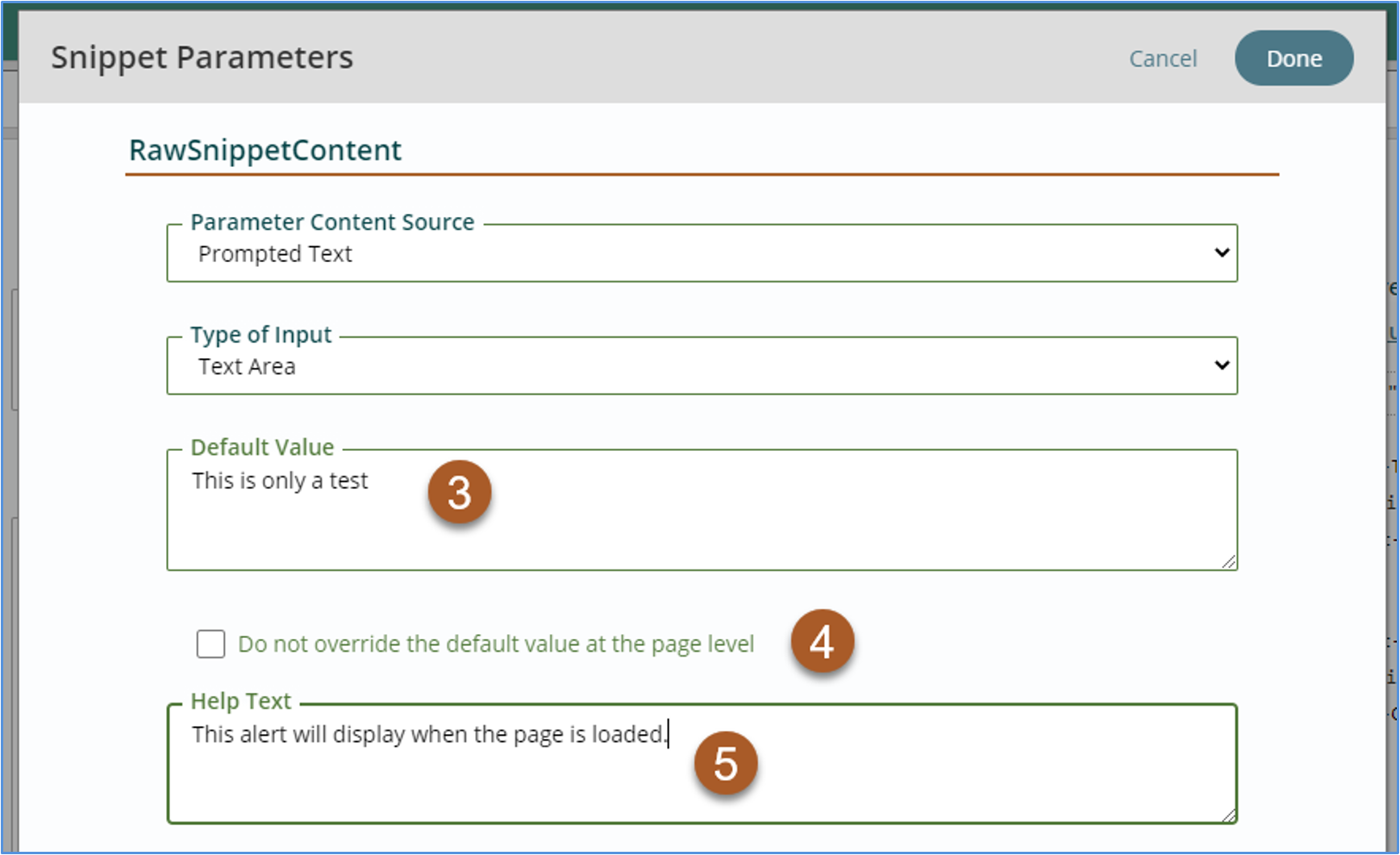Grab the Help Text resize handle

pyautogui.click(x=1228, y=815)
